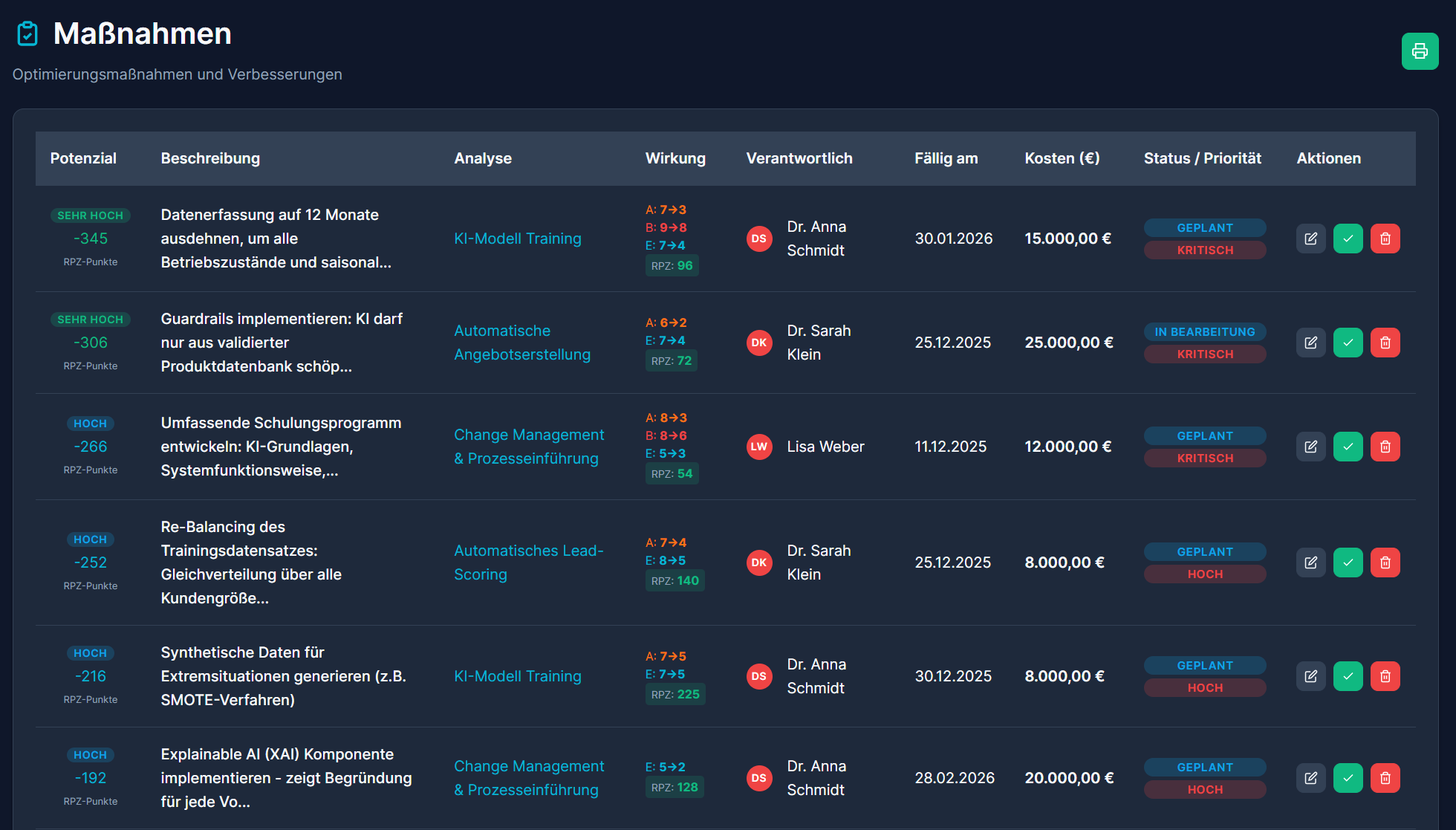Edit the Datenerfassung measure row
The image size is (1456, 830).
(x=1310, y=239)
